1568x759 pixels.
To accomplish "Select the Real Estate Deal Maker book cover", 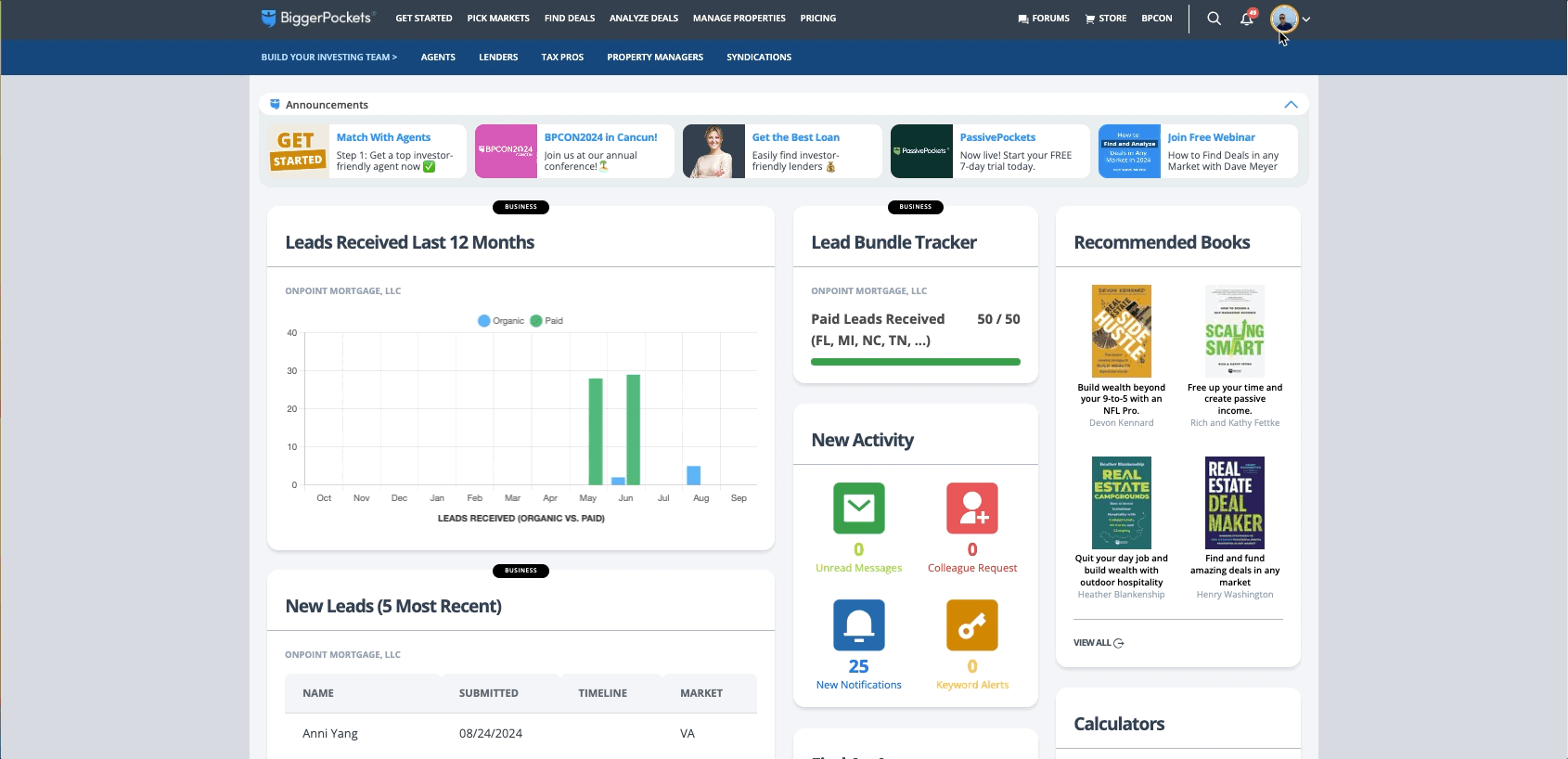I will [1234, 503].
